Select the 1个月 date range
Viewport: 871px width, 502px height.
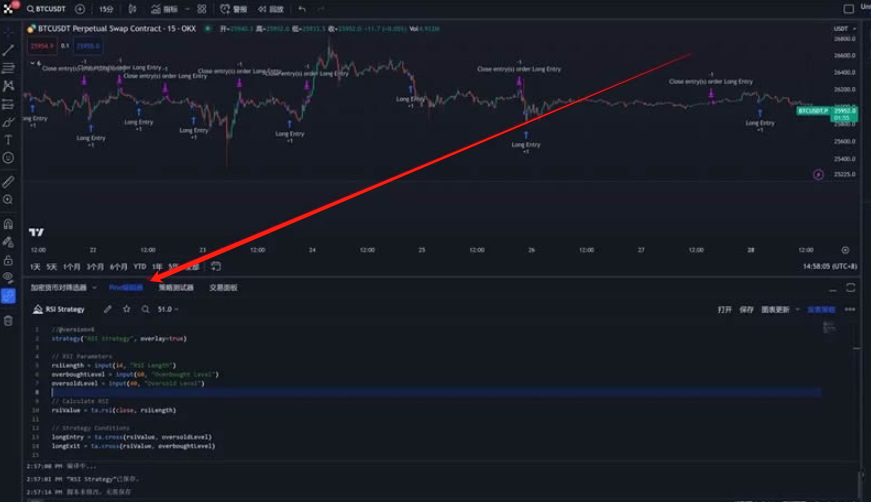(71, 267)
